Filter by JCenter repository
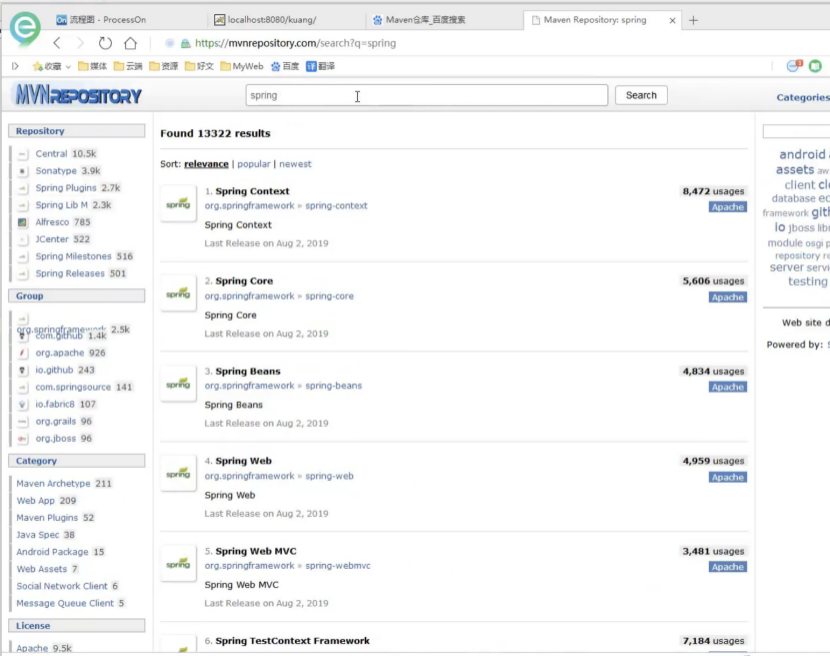830x656 pixels. [x=53, y=239]
